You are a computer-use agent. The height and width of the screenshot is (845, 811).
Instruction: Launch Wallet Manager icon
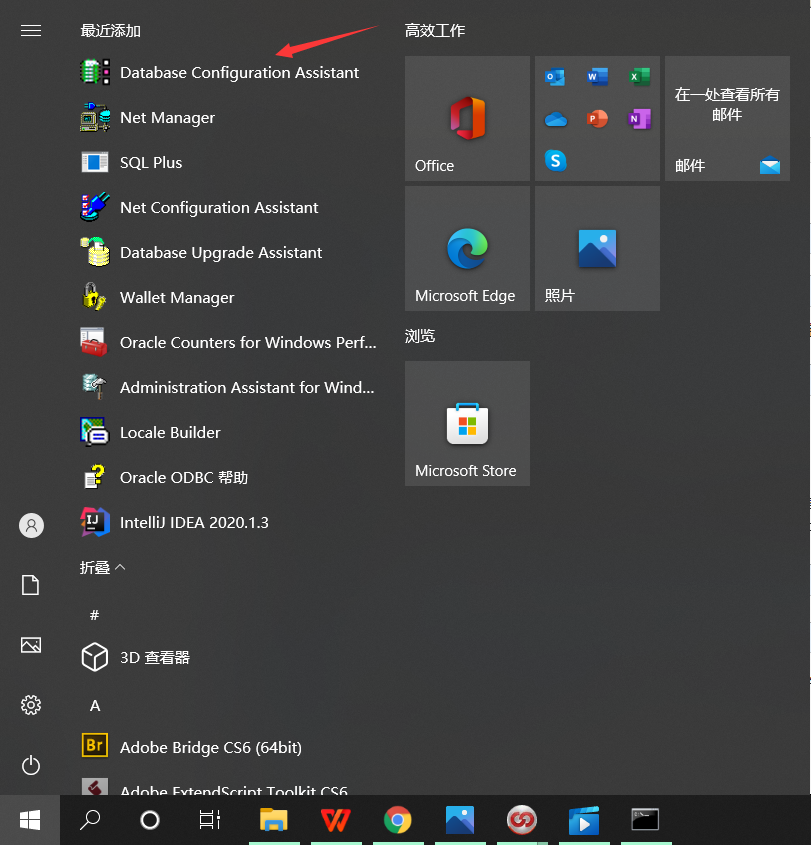click(x=95, y=297)
